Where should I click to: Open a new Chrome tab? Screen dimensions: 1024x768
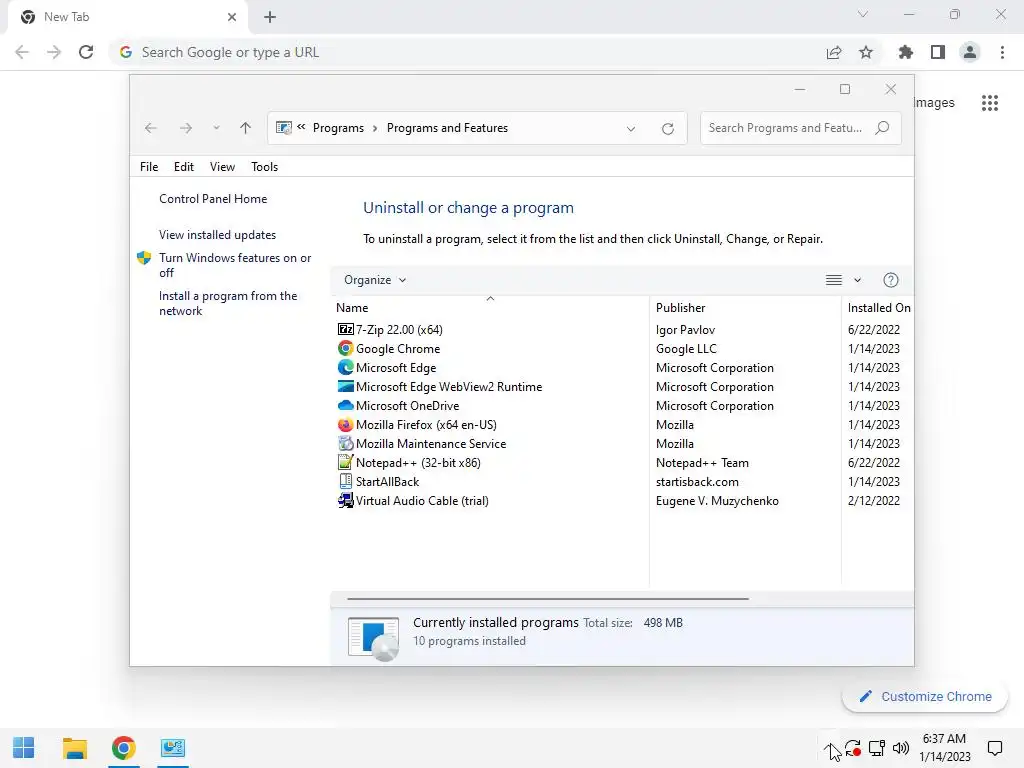[x=270, y=17]
